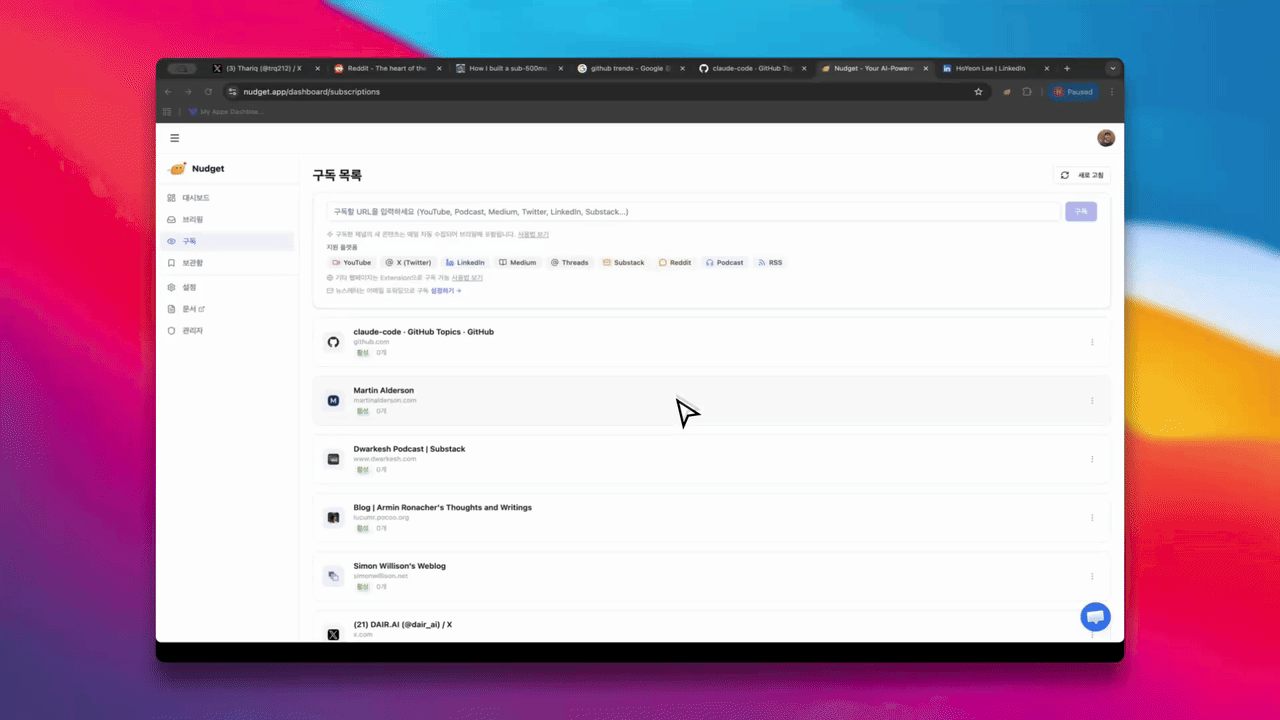The height and width of the screenshot is (720, 1280).
Task: Click Simon Willison's Weblog site icon
Action: click(x=334, y=576)
